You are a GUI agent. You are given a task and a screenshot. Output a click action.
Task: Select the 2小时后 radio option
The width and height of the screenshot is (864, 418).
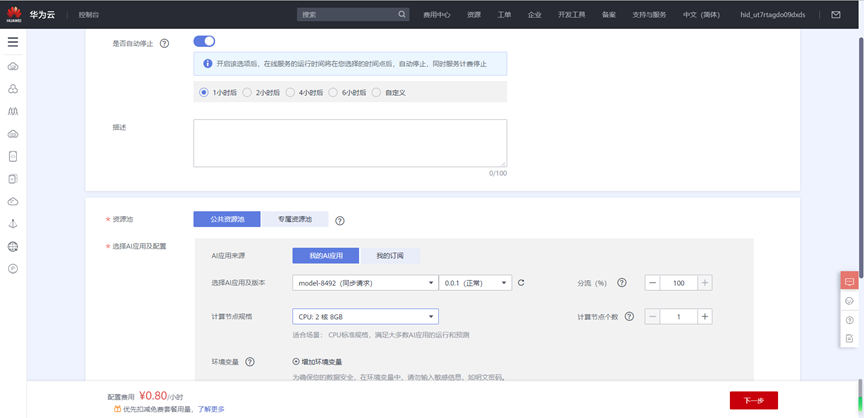click(x=247, y=93)
